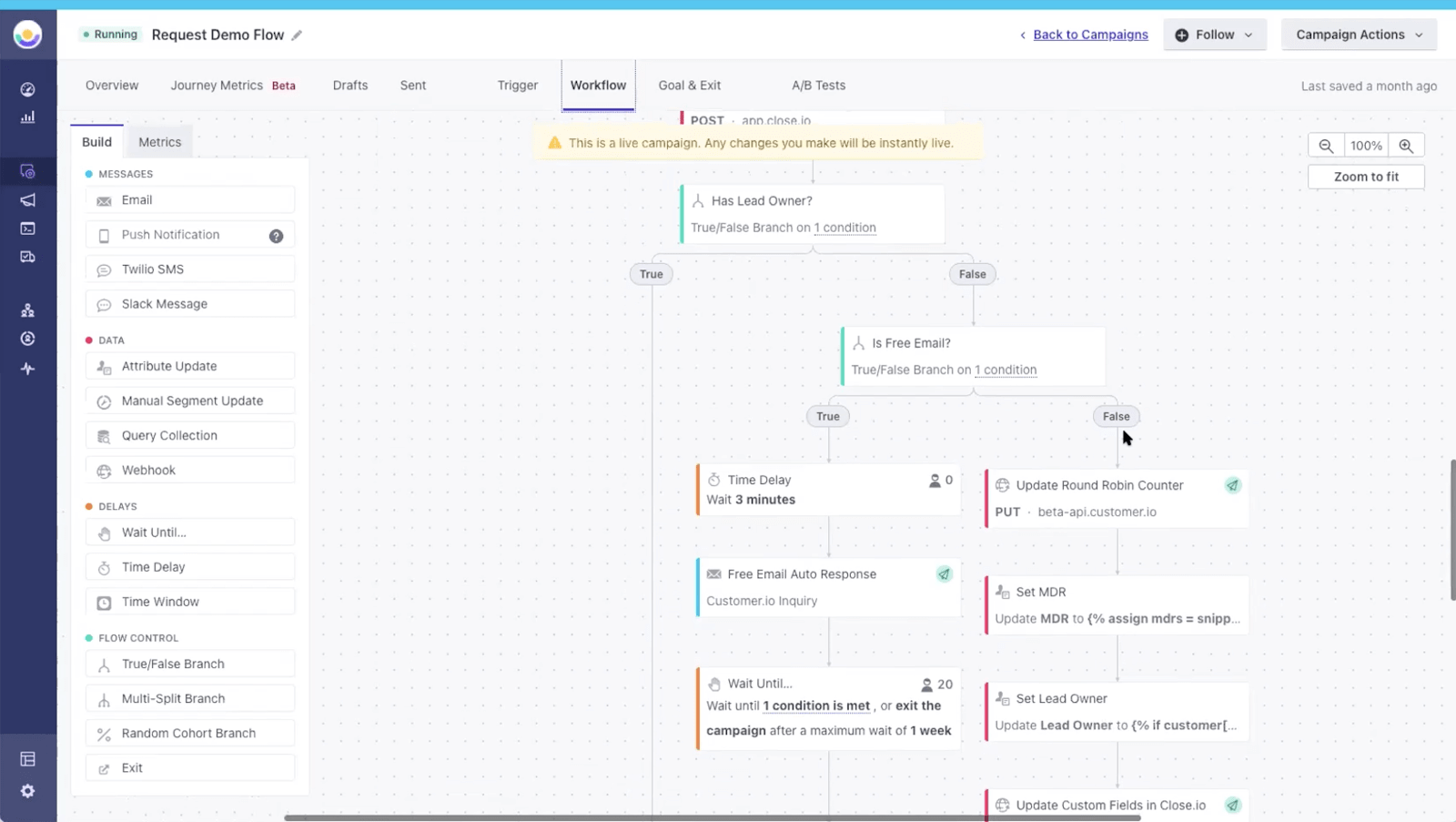1456x822 pixels.
Task: Expand the 1 condition link on Is Free Email
Action: coord(1005,370)
